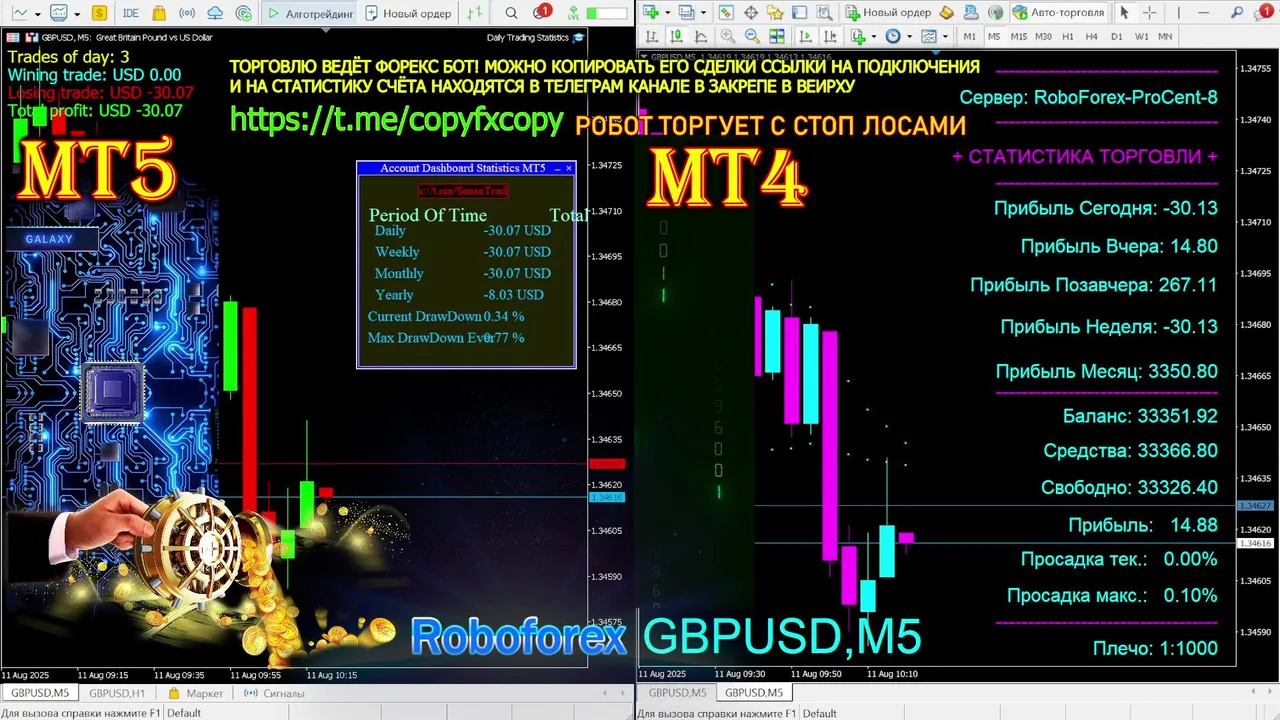Zoom in on the MT4 chart
1280x720 pixels.
click(x=728, y=36)
